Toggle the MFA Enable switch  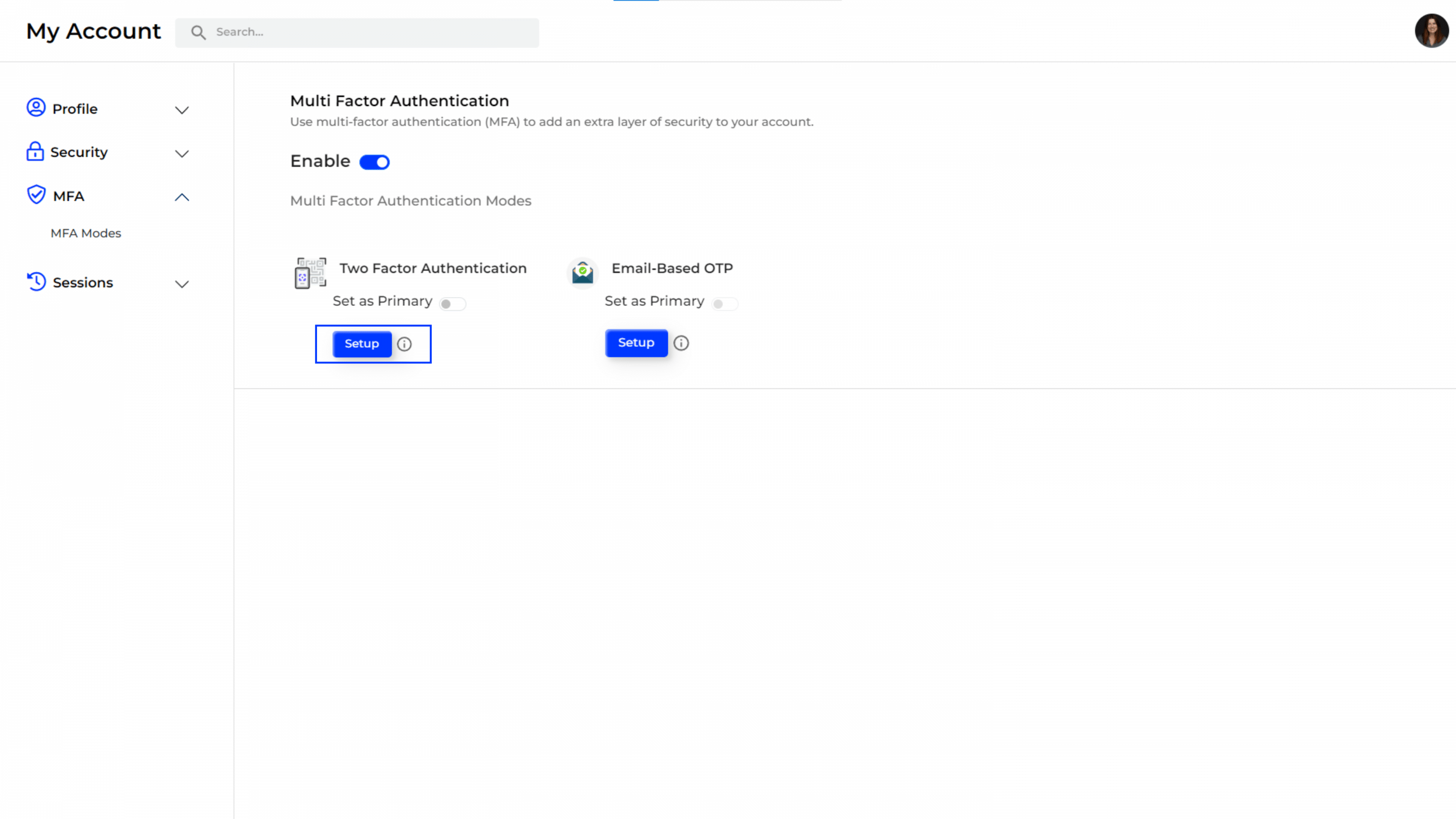click(x=375, y=162)
